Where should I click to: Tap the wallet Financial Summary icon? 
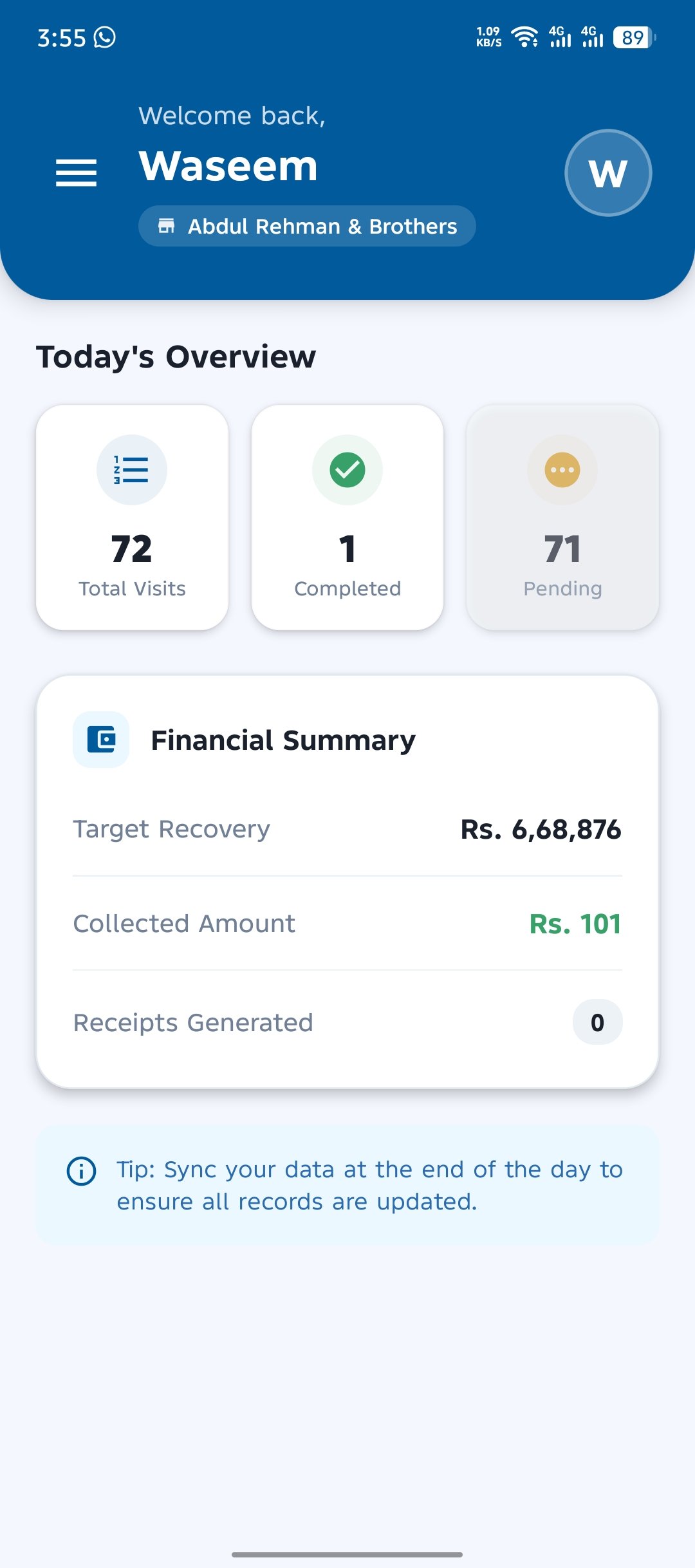click(x=101, y=740)
